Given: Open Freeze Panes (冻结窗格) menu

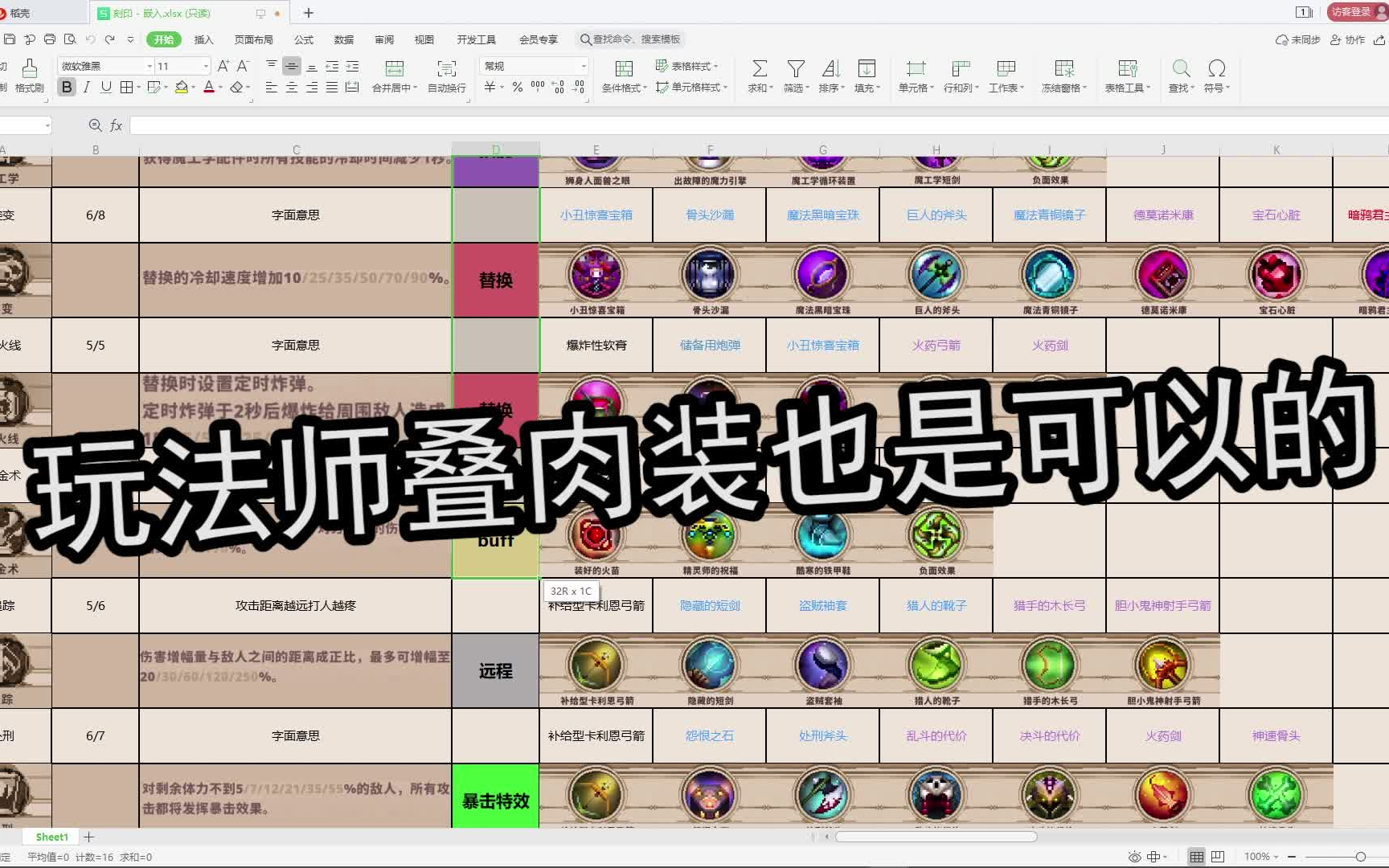Looking at the screenshot, I should (x=1064, y=76).
